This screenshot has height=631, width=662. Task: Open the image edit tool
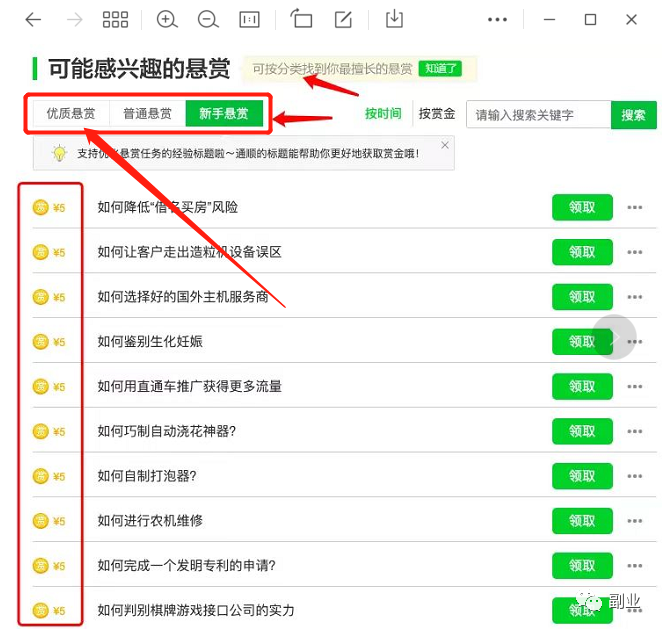(343, 20)
